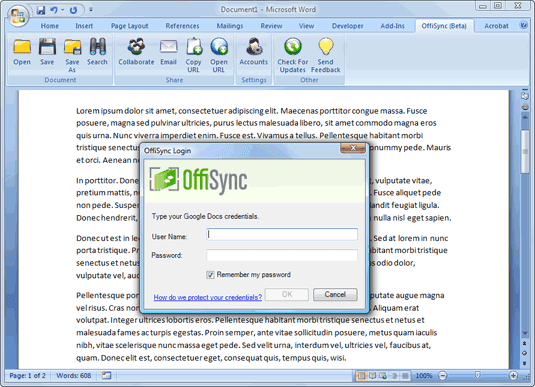
Task: Click the vertical scrollbar thumb
Action: click(525, 152)
